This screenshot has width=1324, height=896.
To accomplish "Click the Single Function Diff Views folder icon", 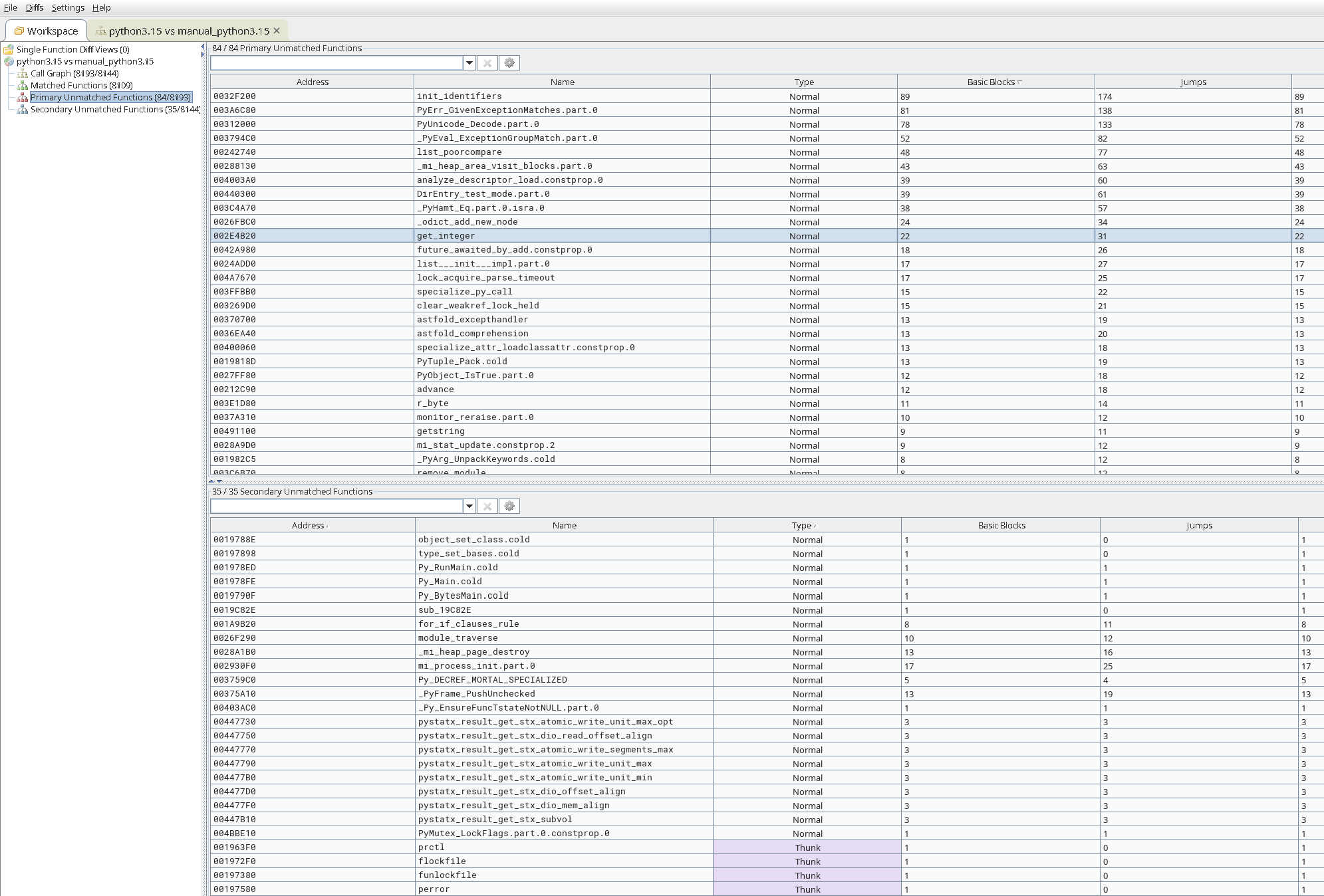I will (x=9, y=50).
